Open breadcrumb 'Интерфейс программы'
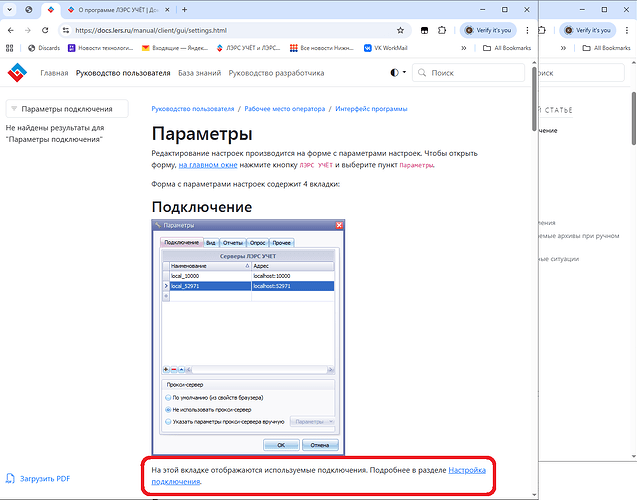Viewport: 637px width, 500px height. click(371, 109)
